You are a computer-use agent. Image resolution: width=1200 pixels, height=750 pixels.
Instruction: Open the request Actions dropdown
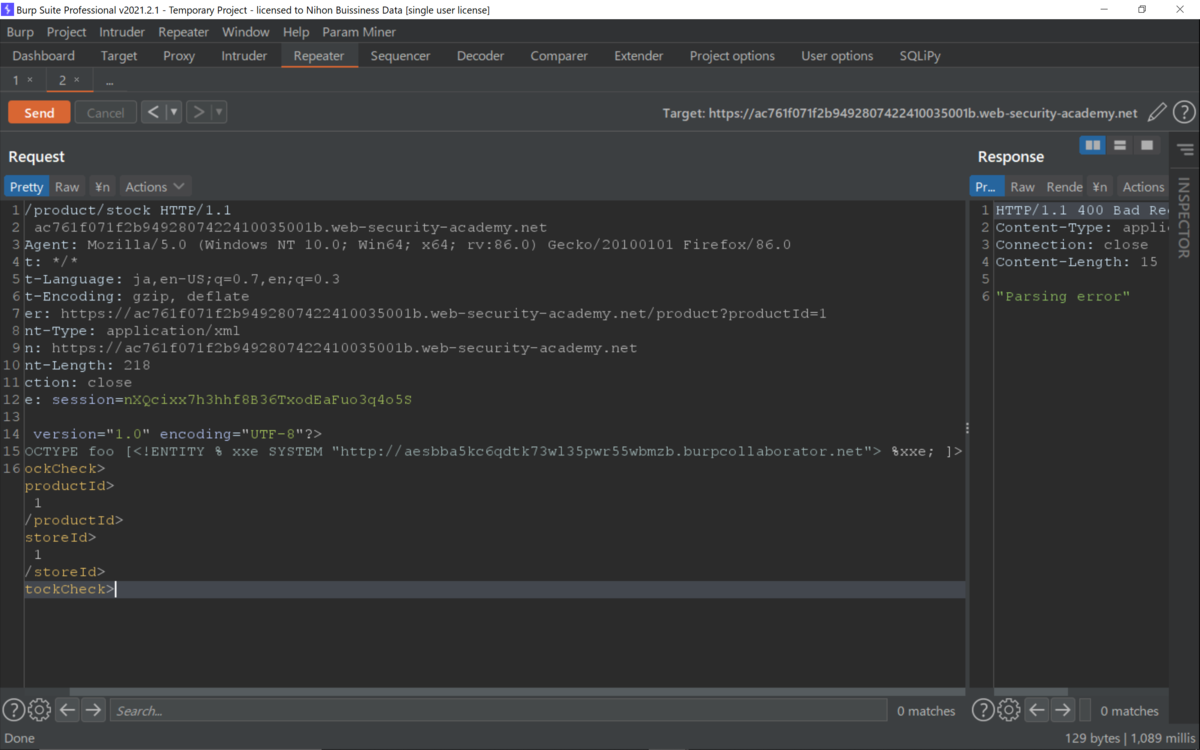coord(155,187)
